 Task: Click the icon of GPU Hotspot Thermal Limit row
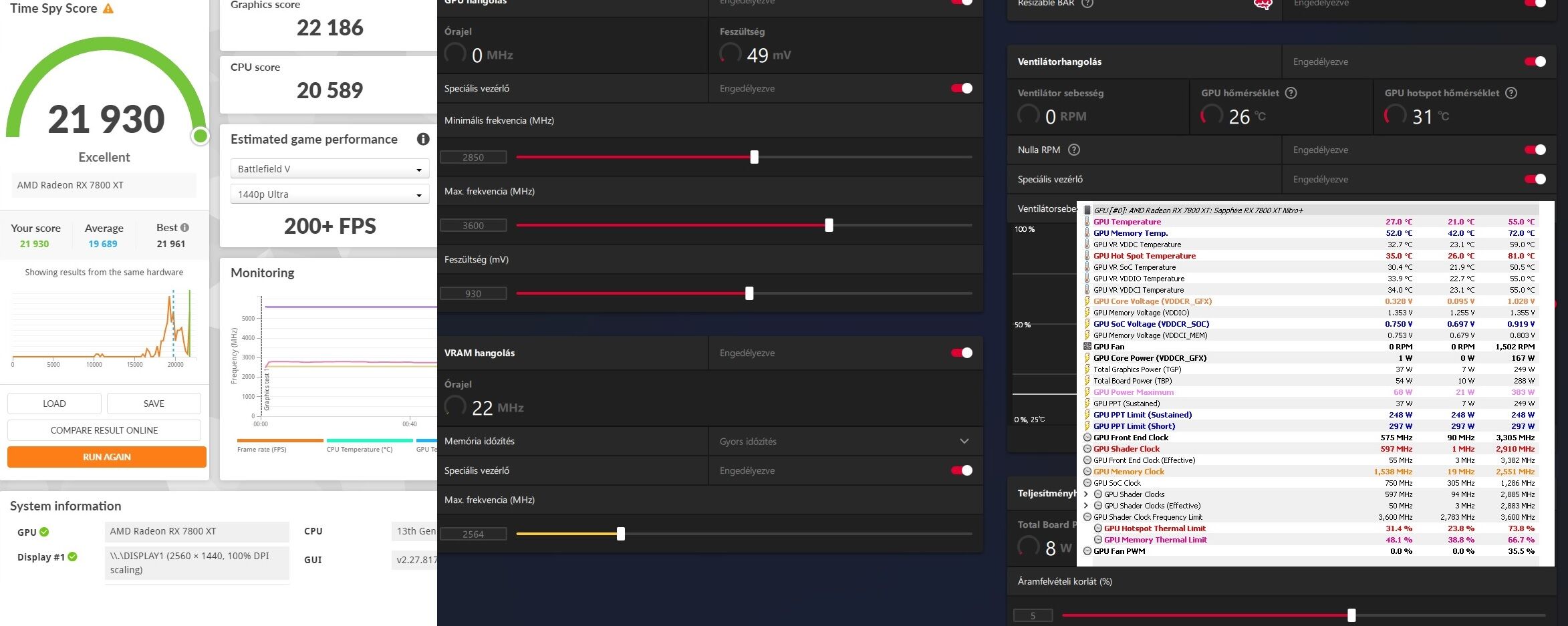(1098, 528)
